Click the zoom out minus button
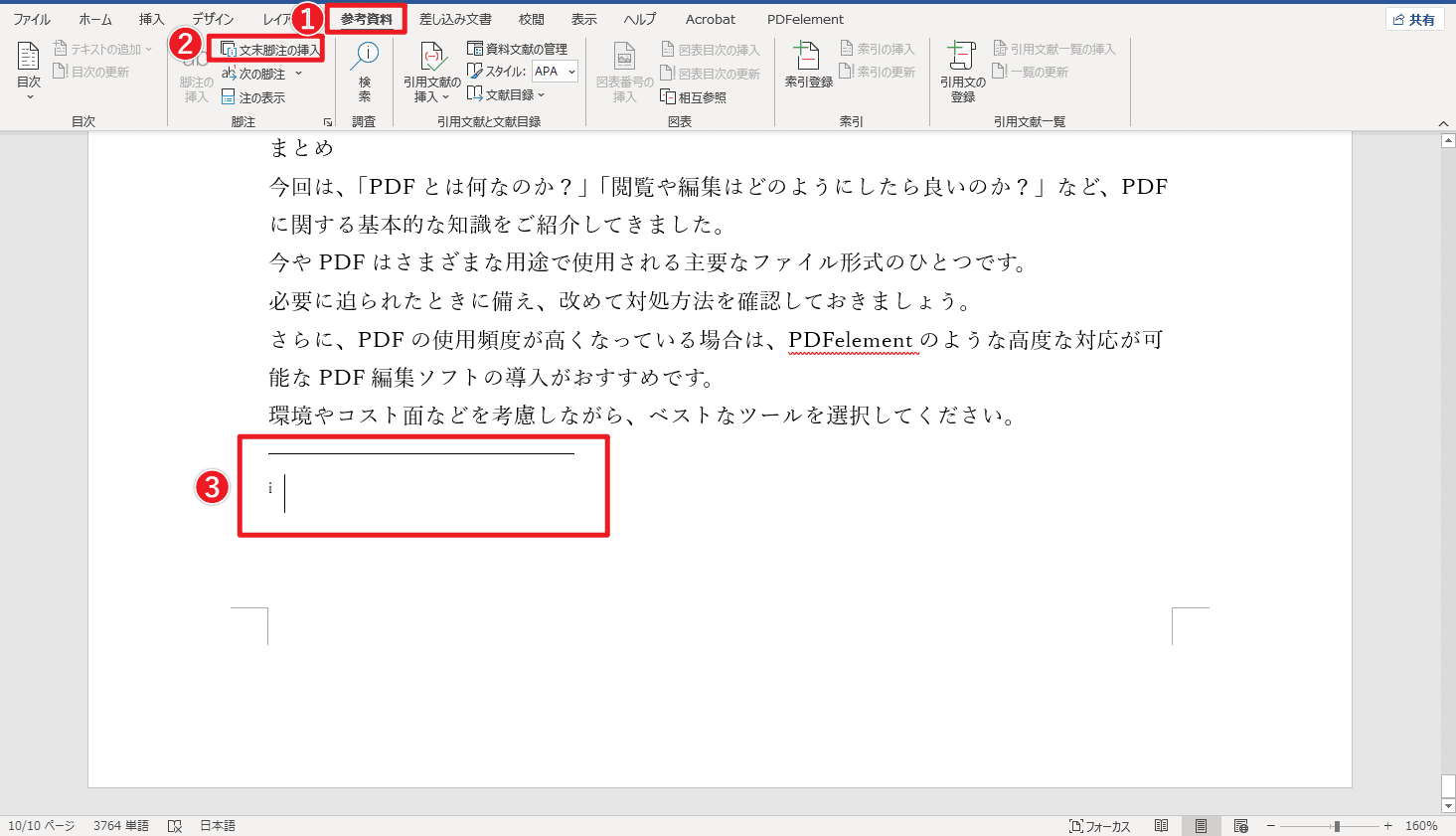Screen dimensions: 1456x836 (1270, 826)
